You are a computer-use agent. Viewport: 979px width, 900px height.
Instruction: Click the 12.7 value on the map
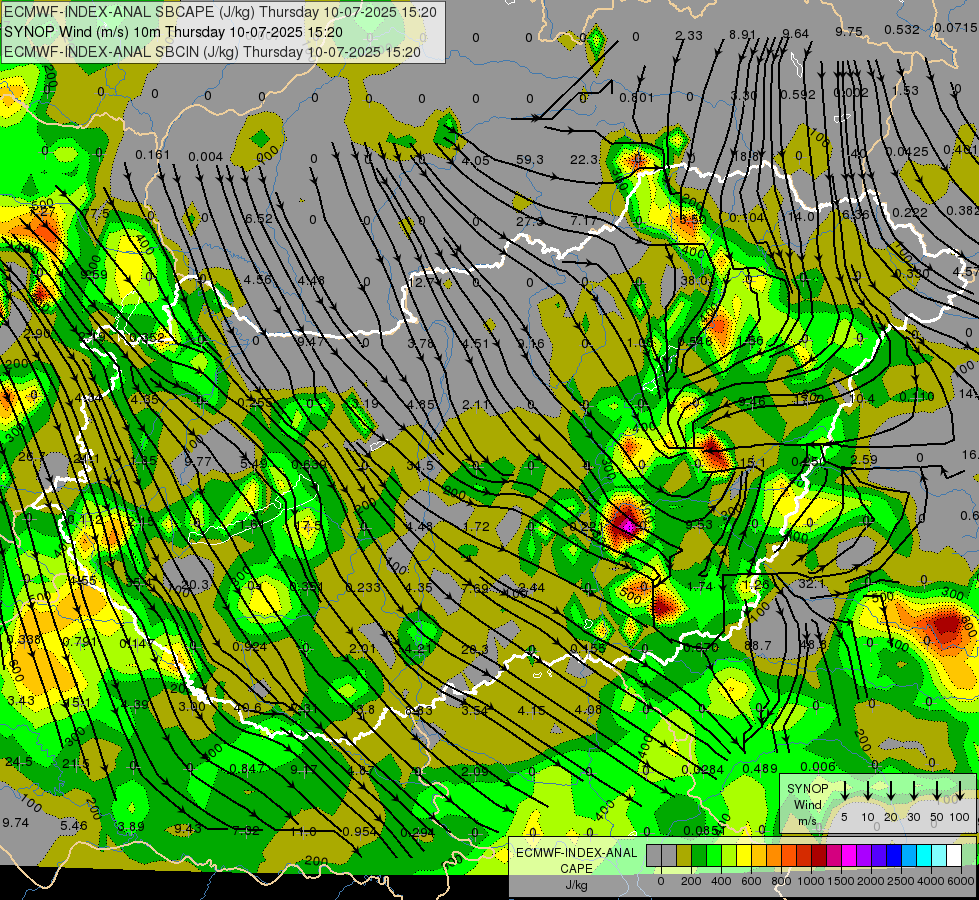(x=423, y=282)
